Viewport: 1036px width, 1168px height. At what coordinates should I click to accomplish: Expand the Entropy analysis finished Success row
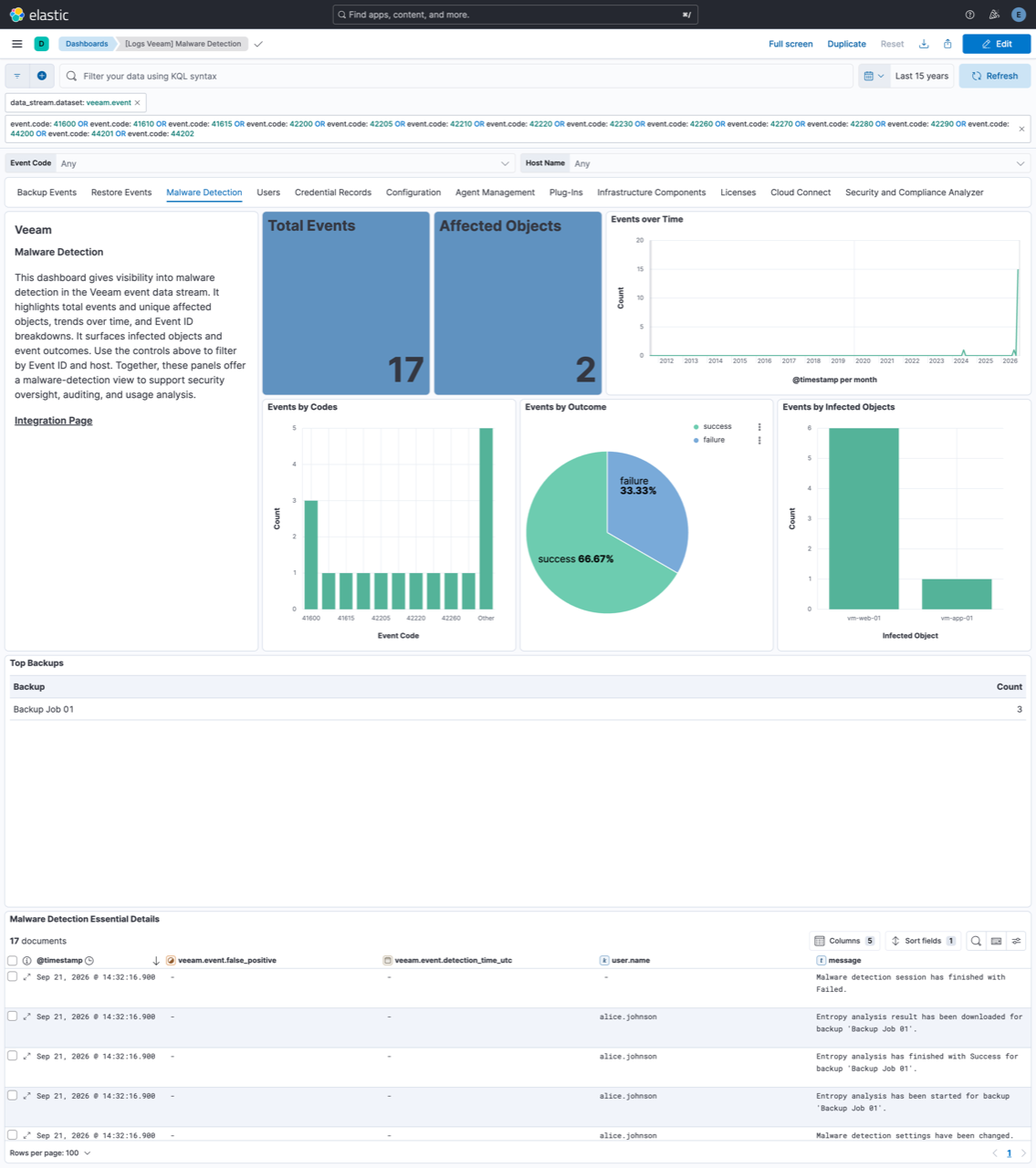click(26, 1057)
